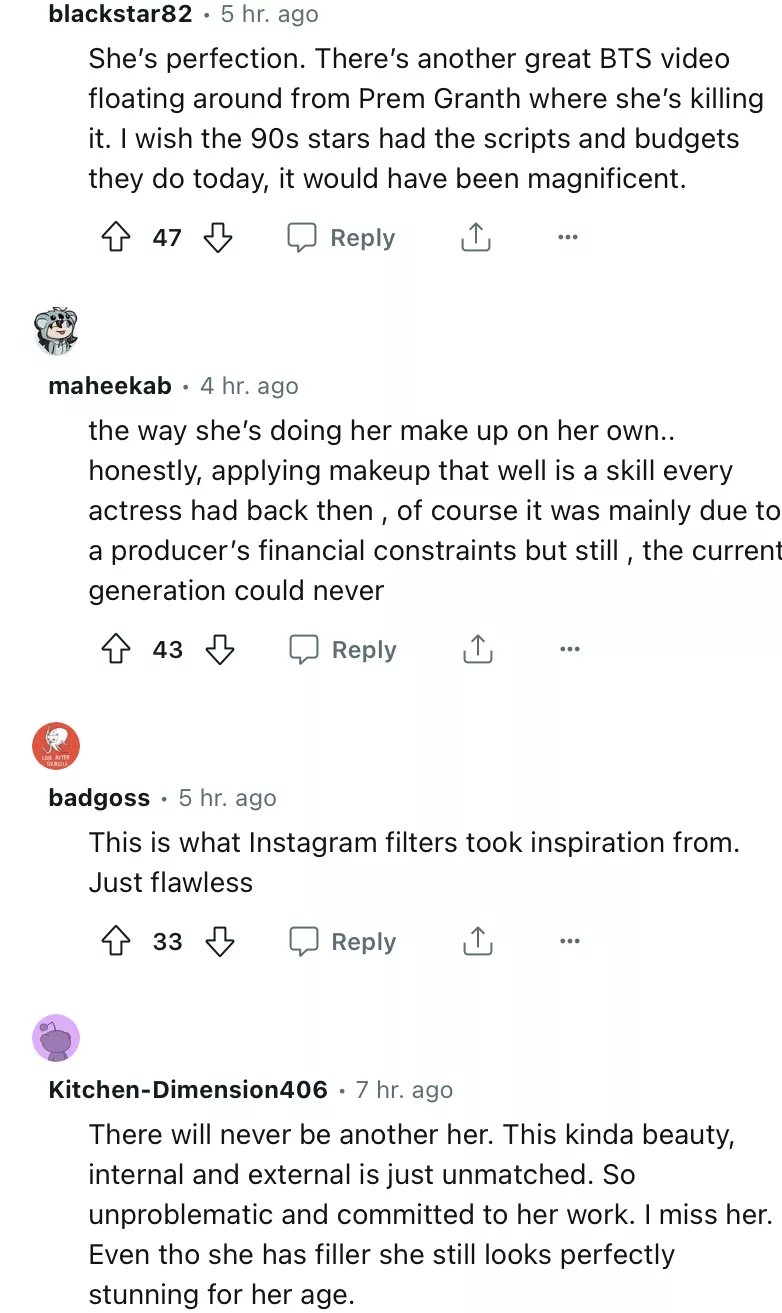Downvote badgoss's comment

point(219,942)
